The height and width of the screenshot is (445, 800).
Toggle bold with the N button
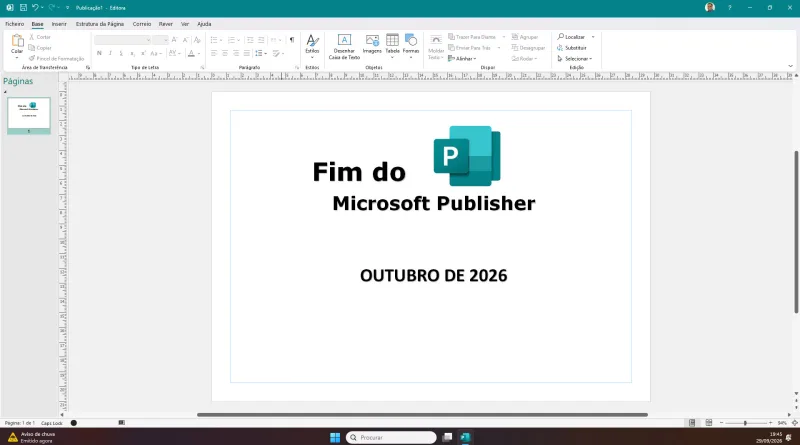coord(99,53)
